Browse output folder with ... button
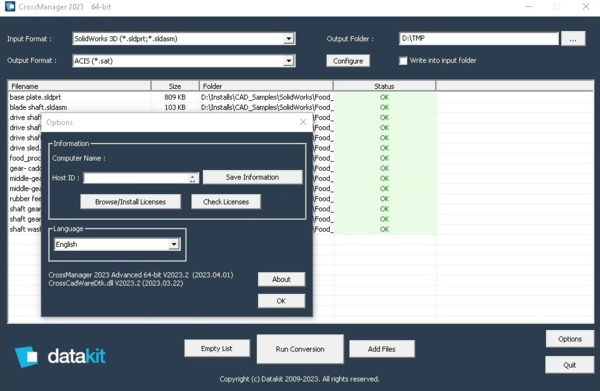 (x=573, y=39)
